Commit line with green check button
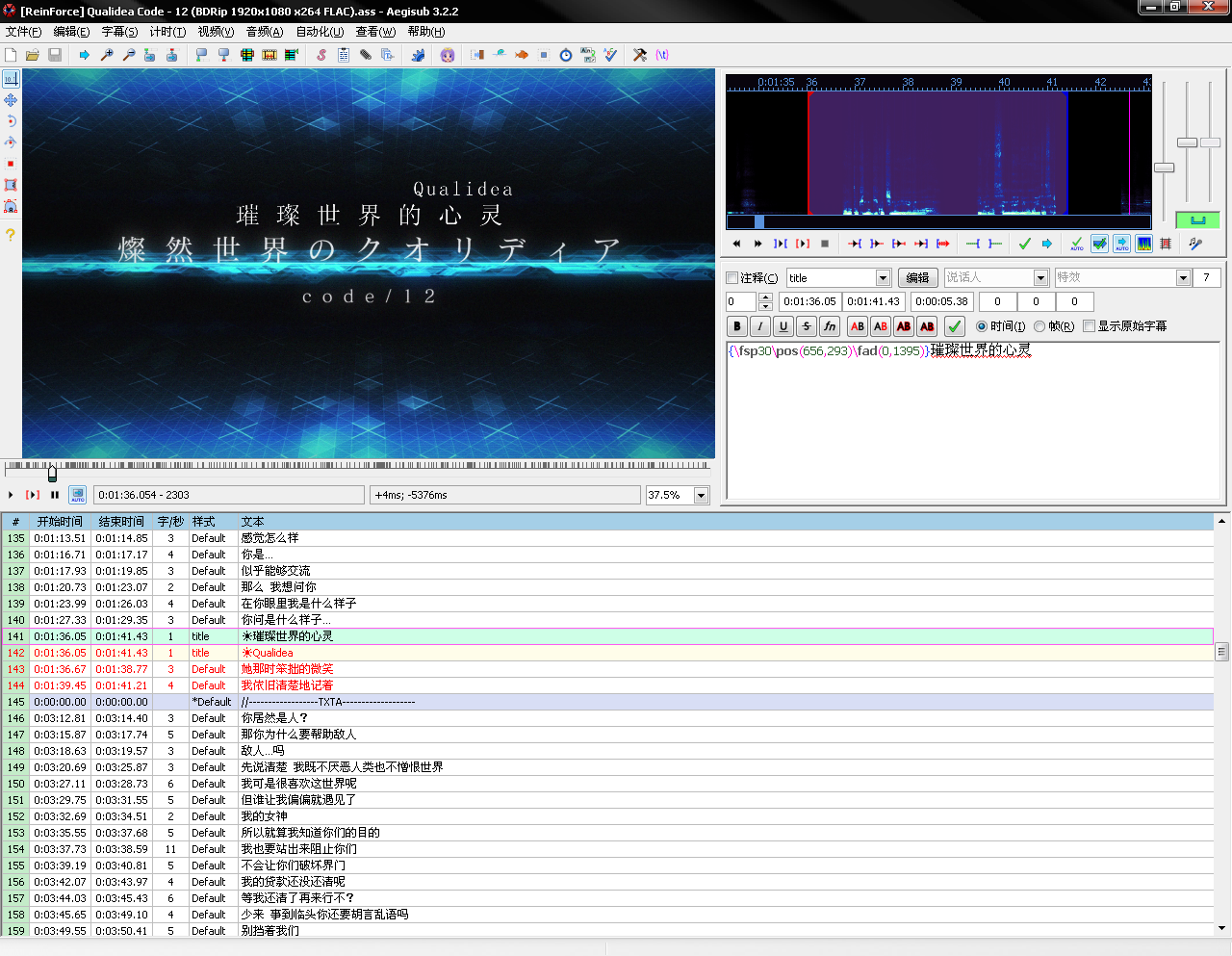Screen dimensions: 1232x956 click(x=954, y=326)
